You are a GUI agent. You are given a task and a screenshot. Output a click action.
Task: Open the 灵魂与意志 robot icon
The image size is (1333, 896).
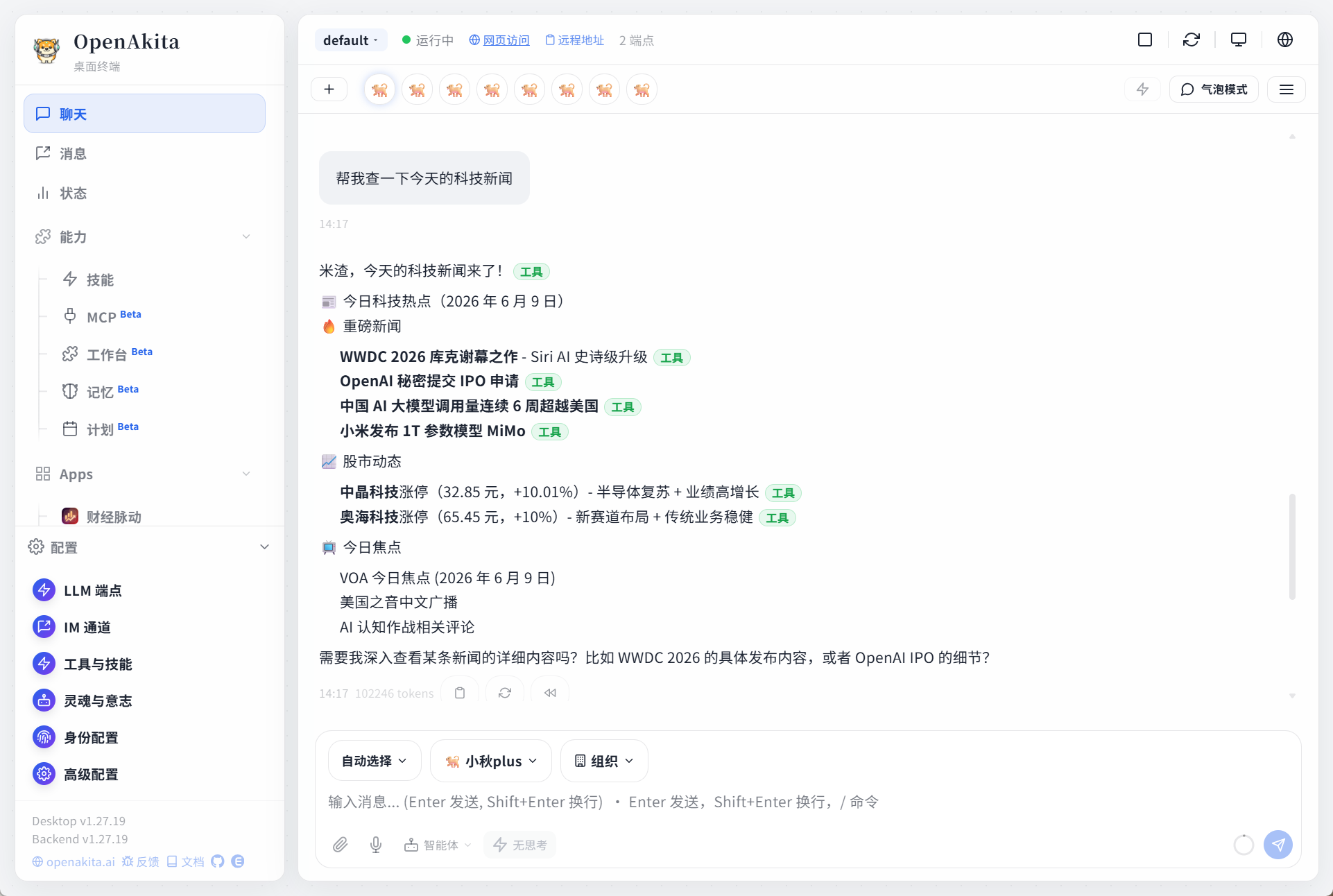(44, 700)
